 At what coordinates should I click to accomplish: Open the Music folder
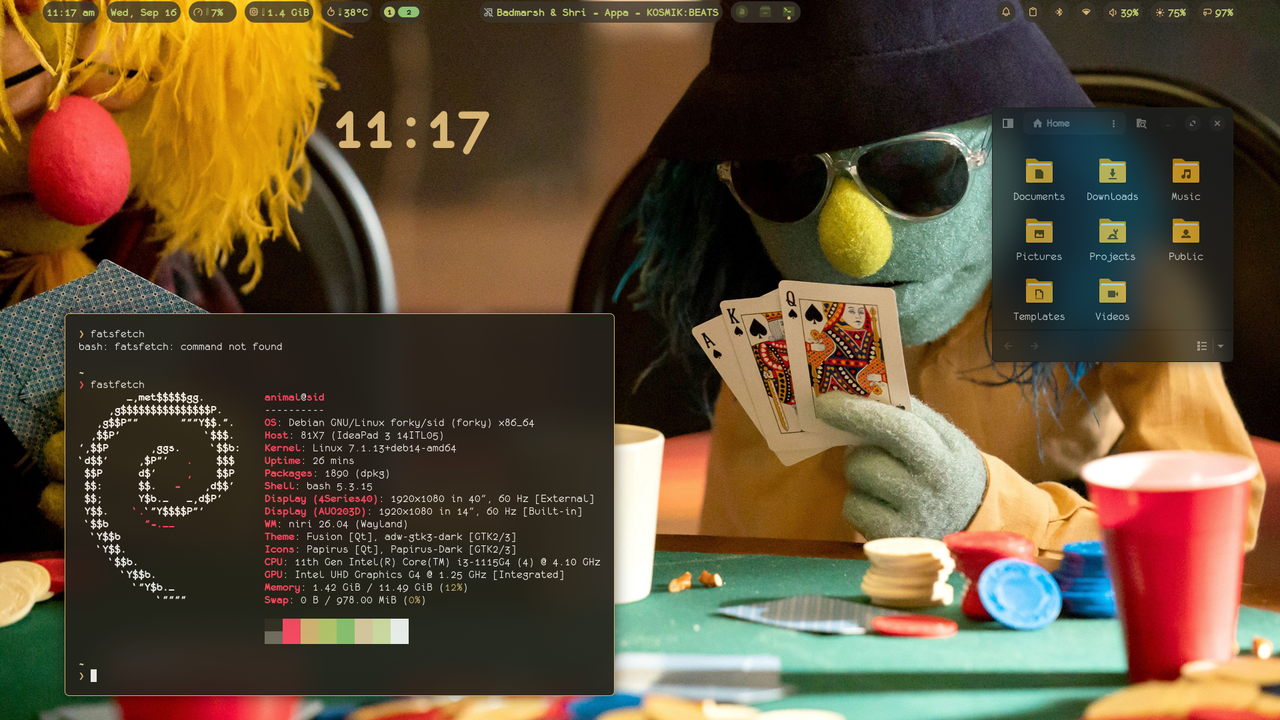tap(1186, 179)
